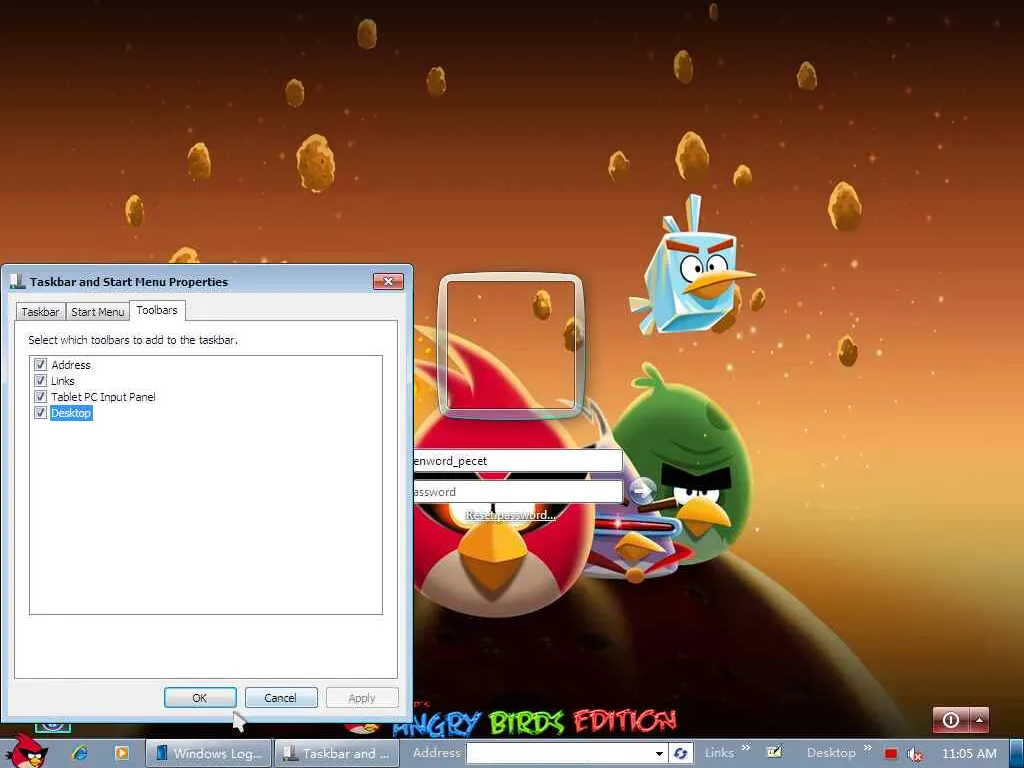Open the Angry Birds Start button
The width and height of the screenshot is (1024, 768).
pyautogui.click(x=26, y=751)
